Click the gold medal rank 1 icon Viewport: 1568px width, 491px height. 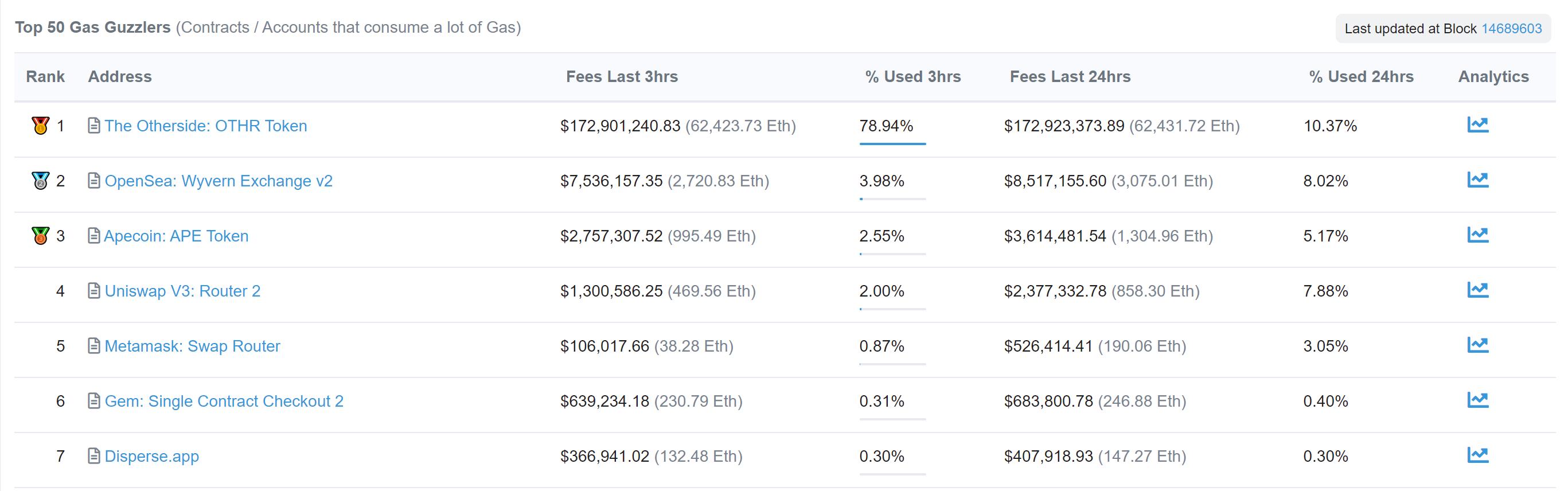40,126
